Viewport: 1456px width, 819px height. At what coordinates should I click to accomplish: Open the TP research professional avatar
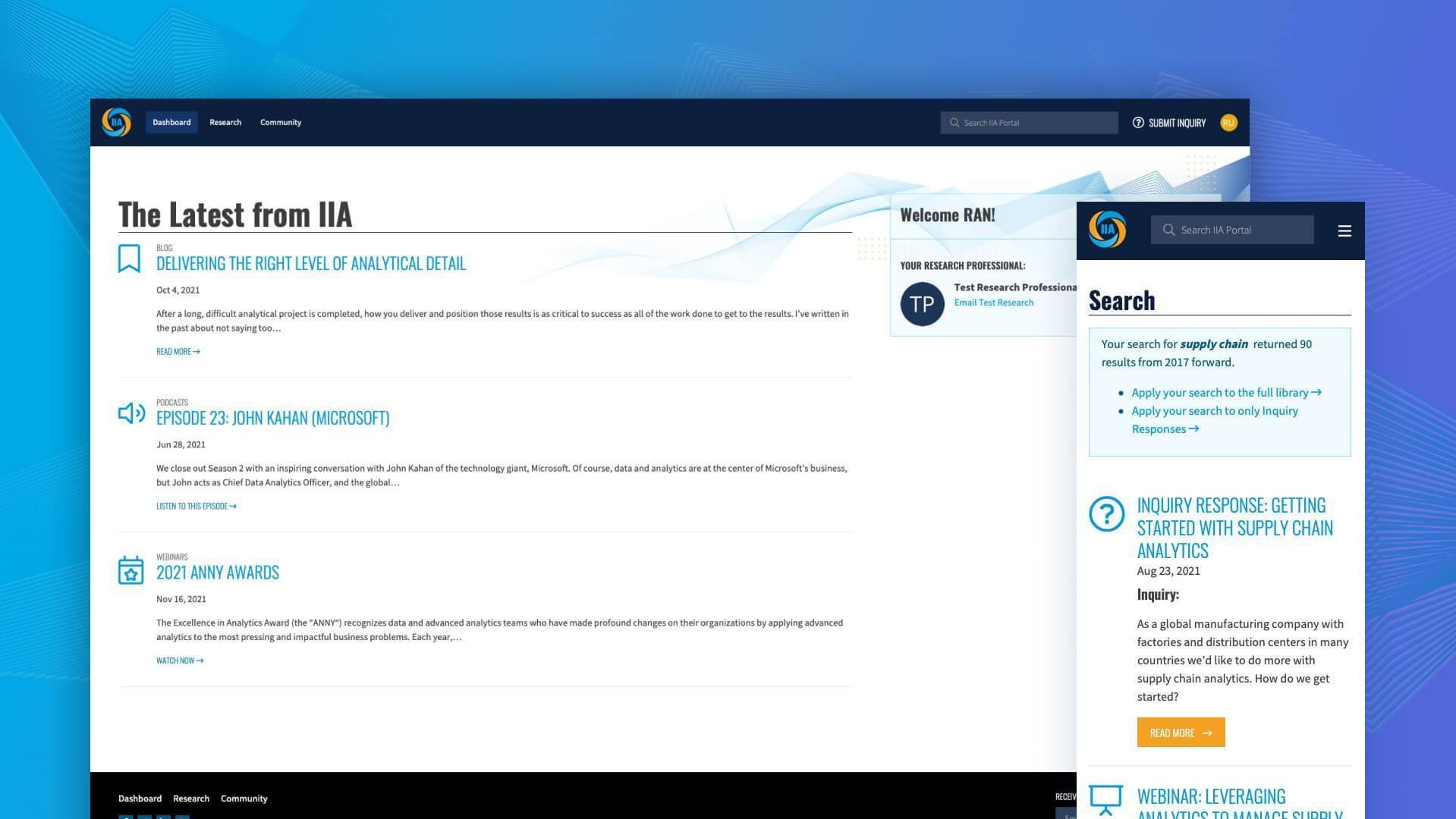(922, 304)
